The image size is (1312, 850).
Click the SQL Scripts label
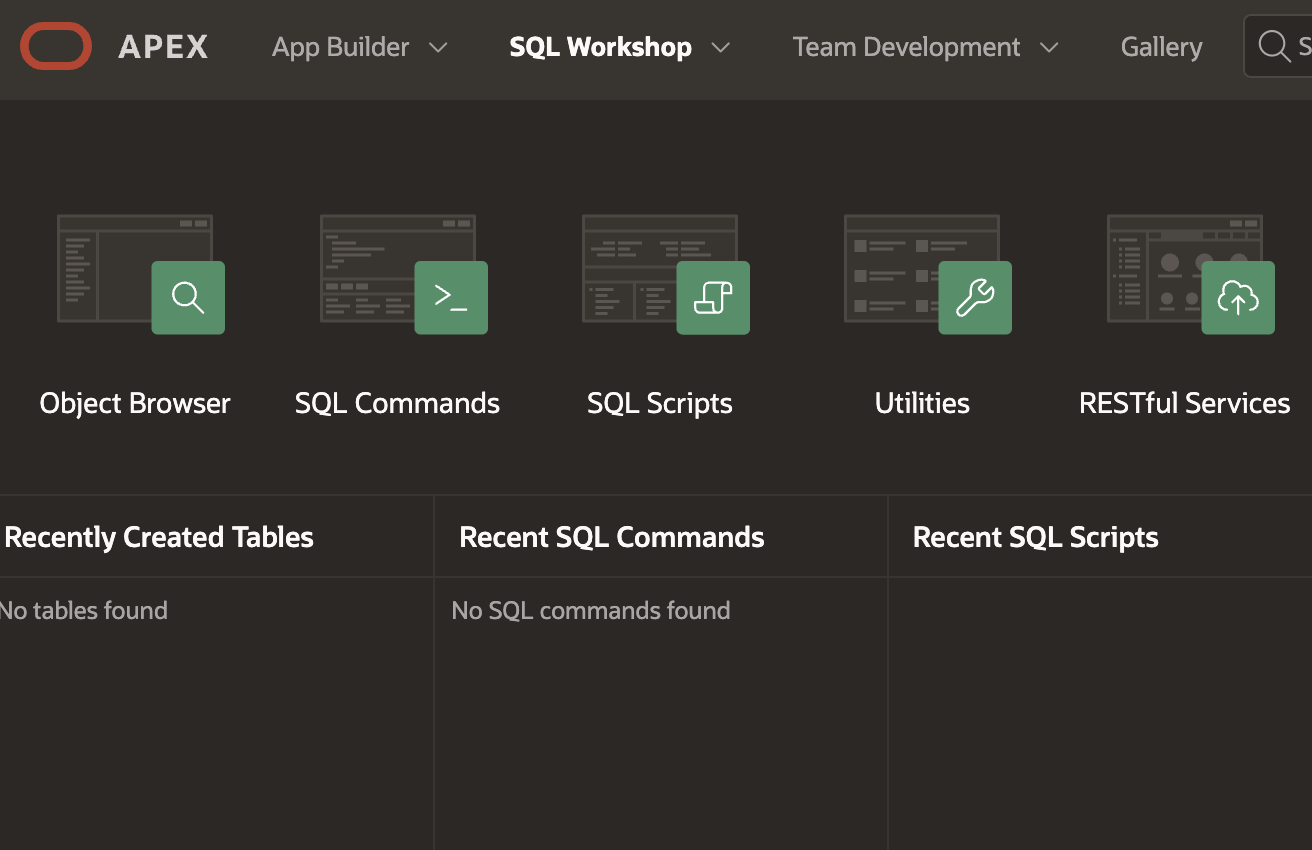pyautogui.click(x=660, y=403)
